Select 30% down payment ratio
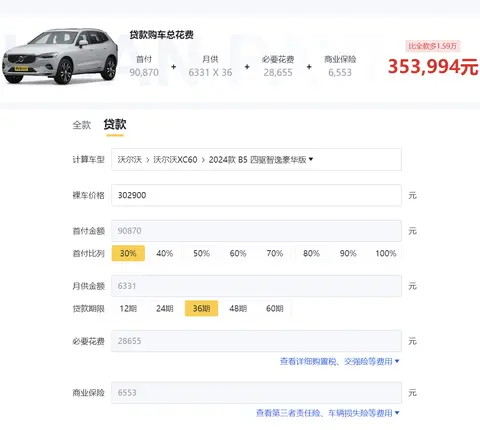 128,253
